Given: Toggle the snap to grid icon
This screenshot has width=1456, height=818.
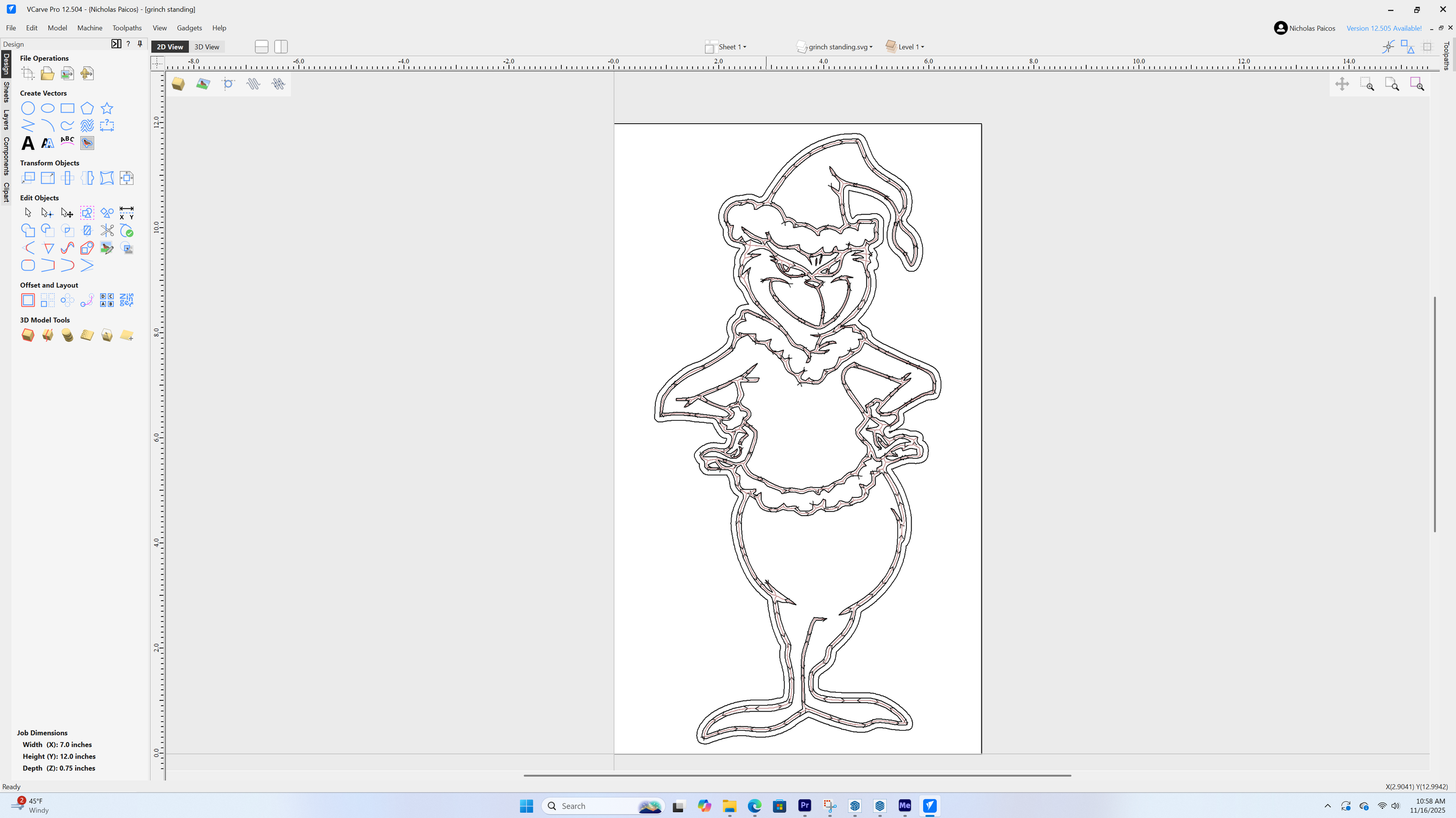Looking at the screenshot, I should (1427, 47).
